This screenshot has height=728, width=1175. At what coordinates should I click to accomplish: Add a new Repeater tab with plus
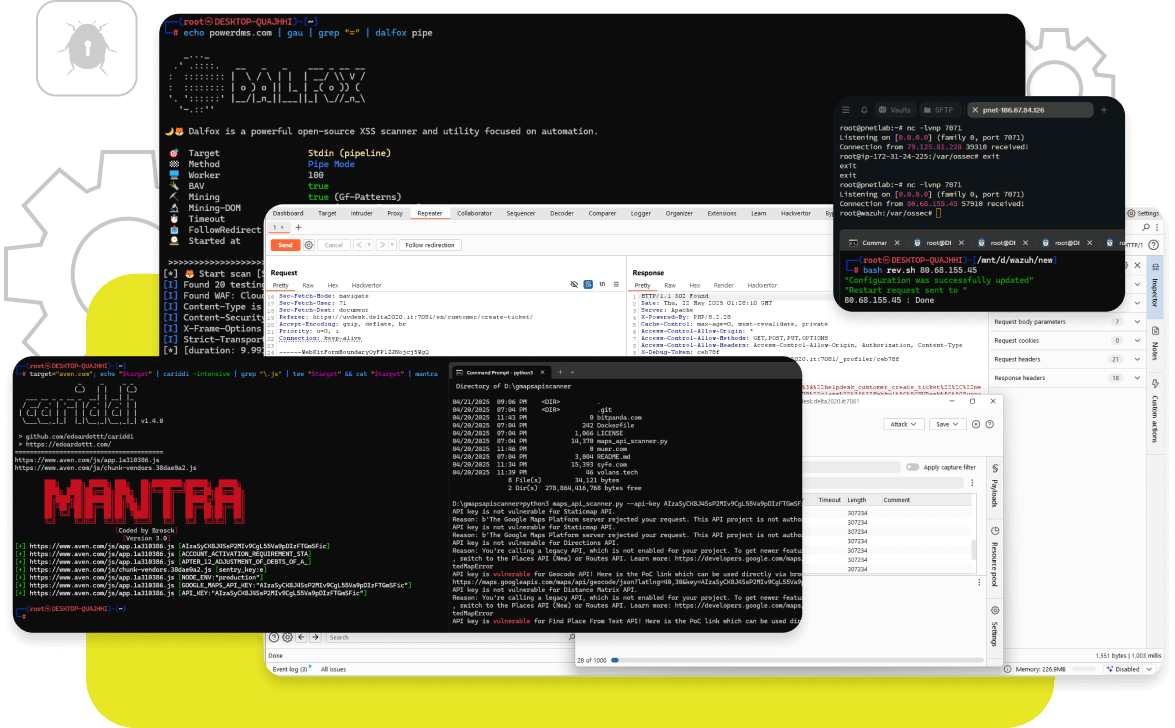point(298,227)
